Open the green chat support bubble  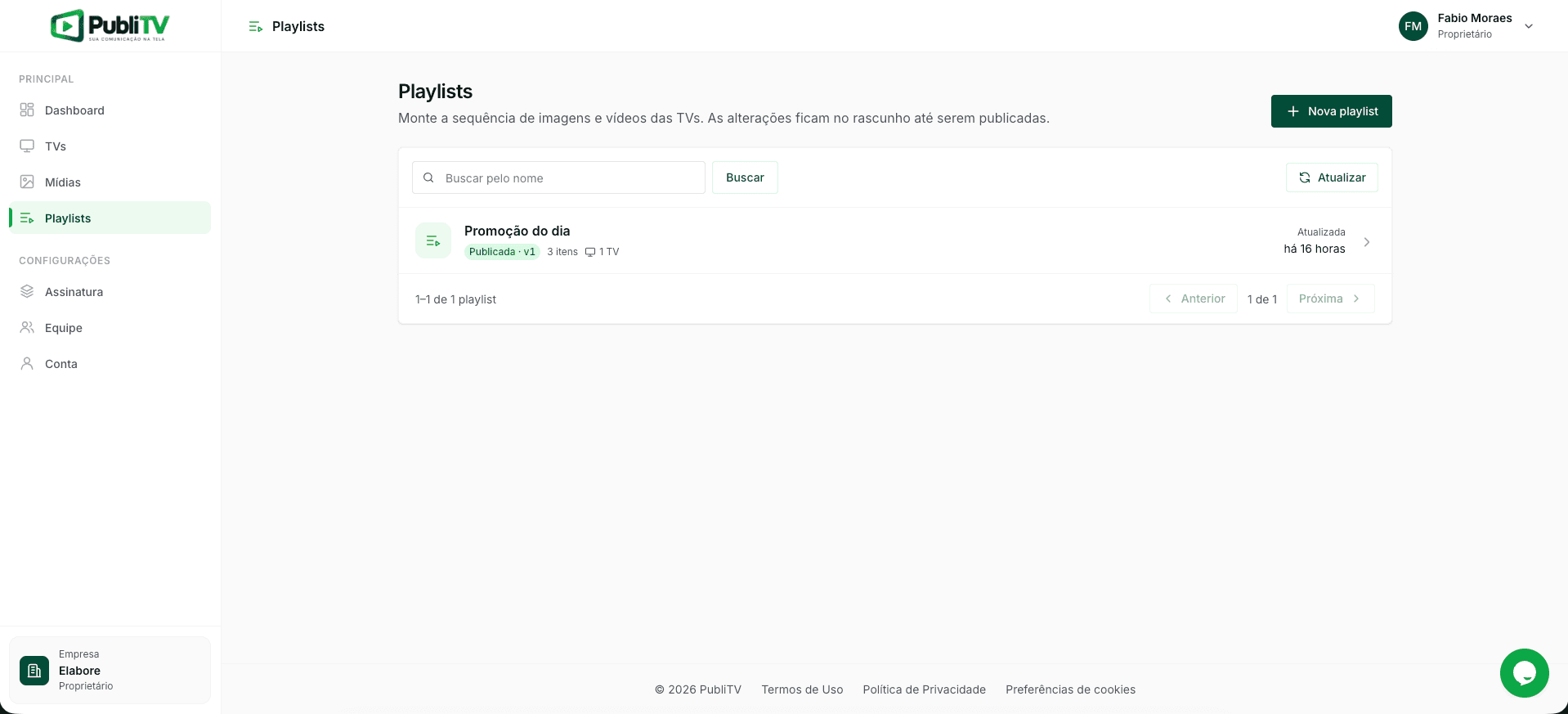coord(1524,673)
